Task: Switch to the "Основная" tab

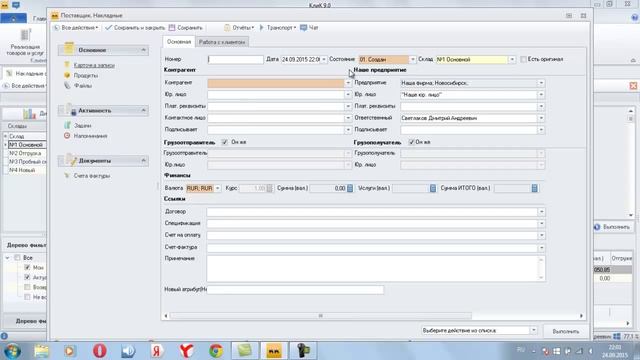Action: click(179, 42)
